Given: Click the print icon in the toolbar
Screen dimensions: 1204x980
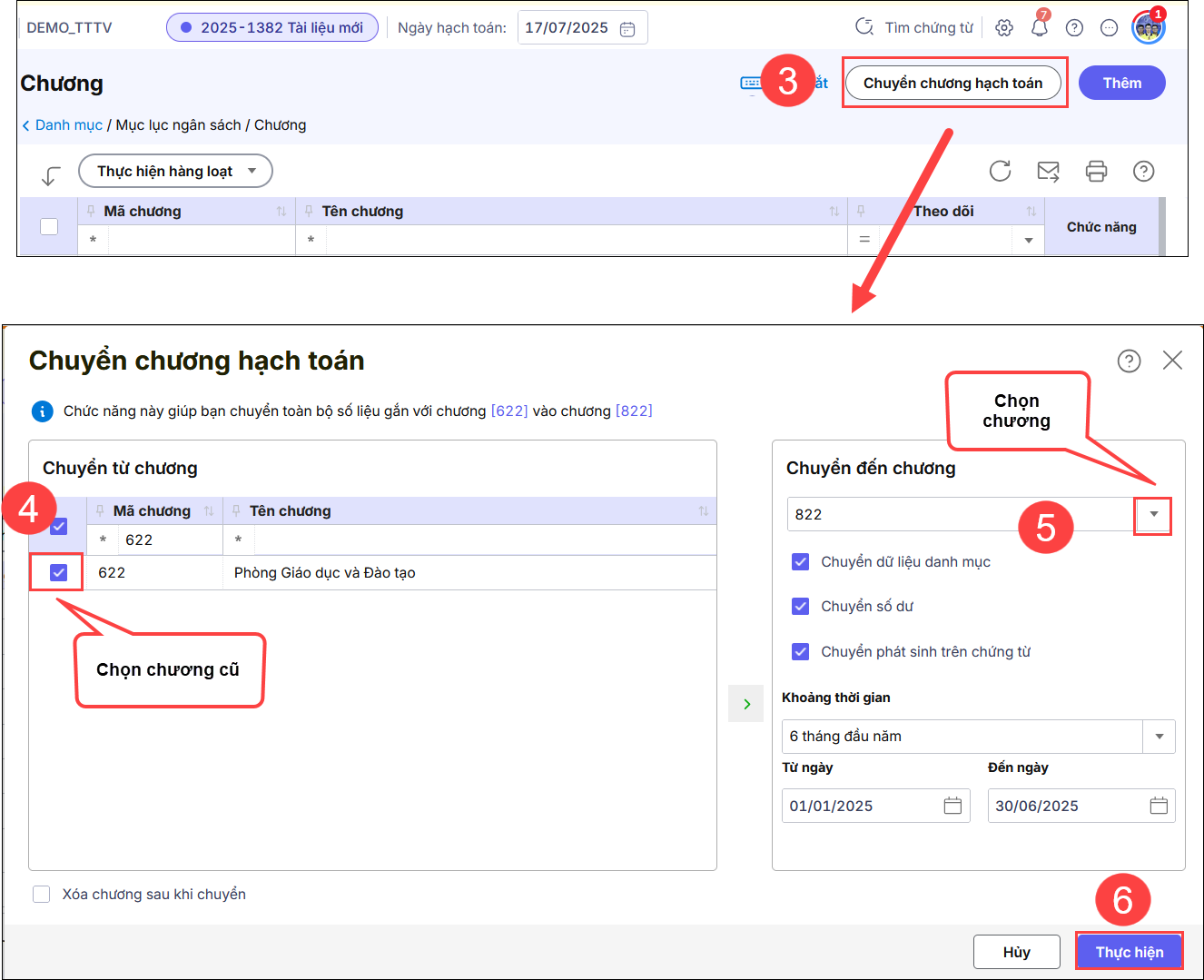Looking at the screenshot, I should pyautogui.click(x=1096, y=171).
